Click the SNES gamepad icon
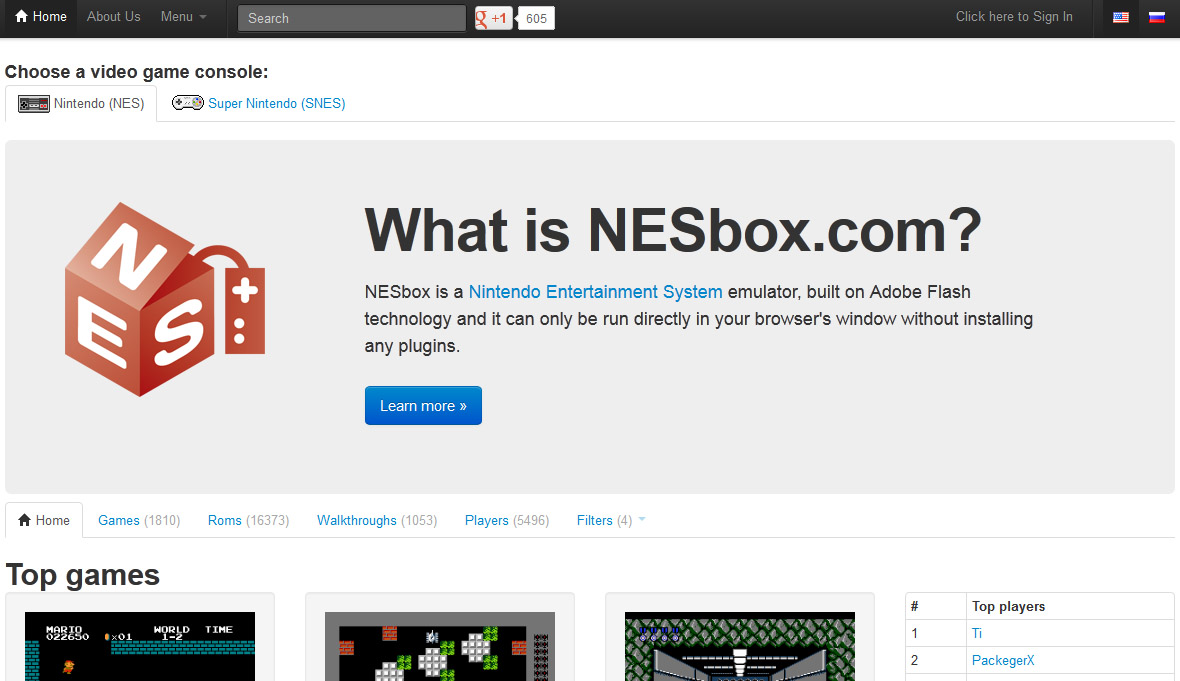 point(187,103)
